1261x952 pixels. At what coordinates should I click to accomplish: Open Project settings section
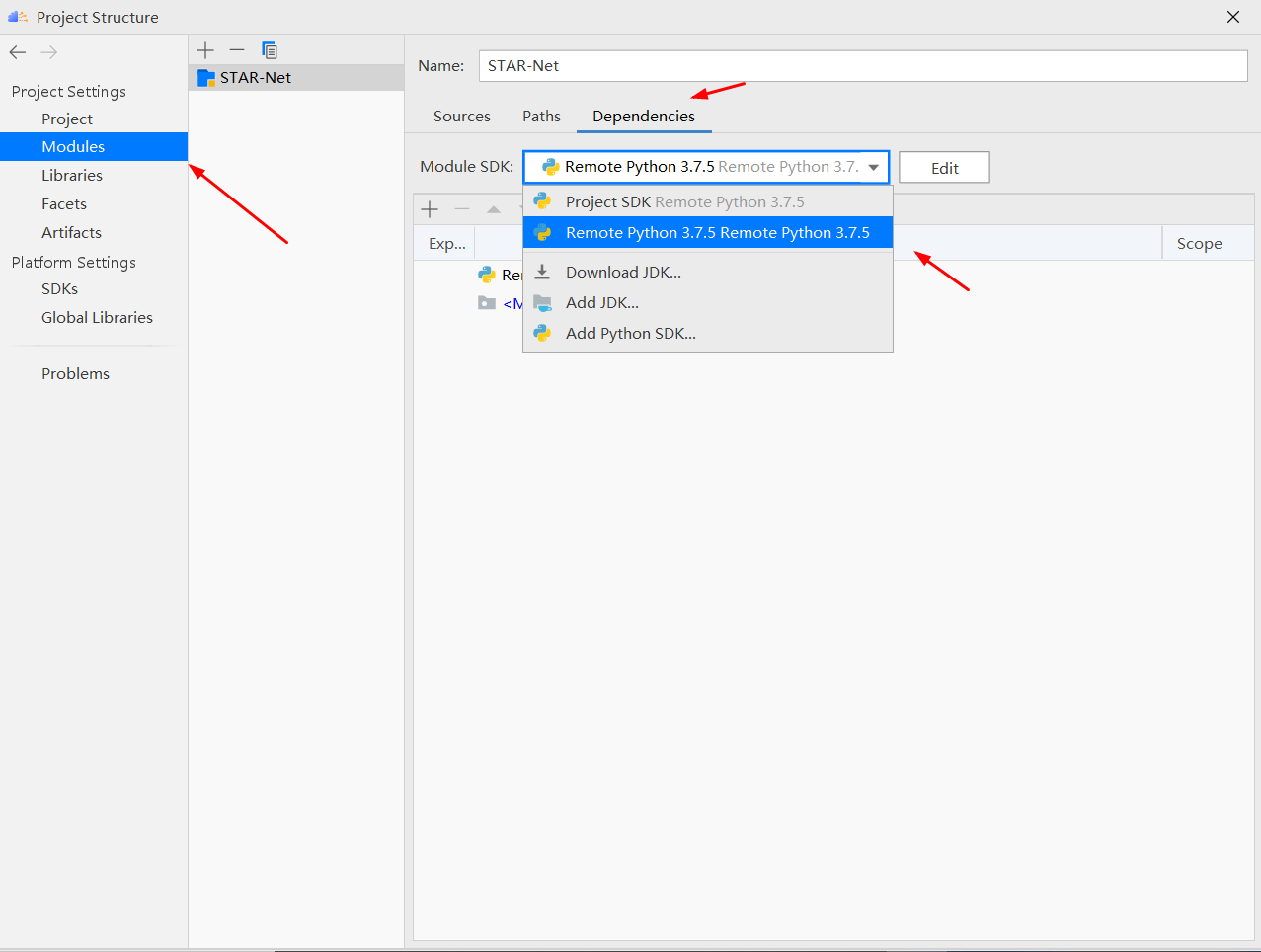click(67, 119)
